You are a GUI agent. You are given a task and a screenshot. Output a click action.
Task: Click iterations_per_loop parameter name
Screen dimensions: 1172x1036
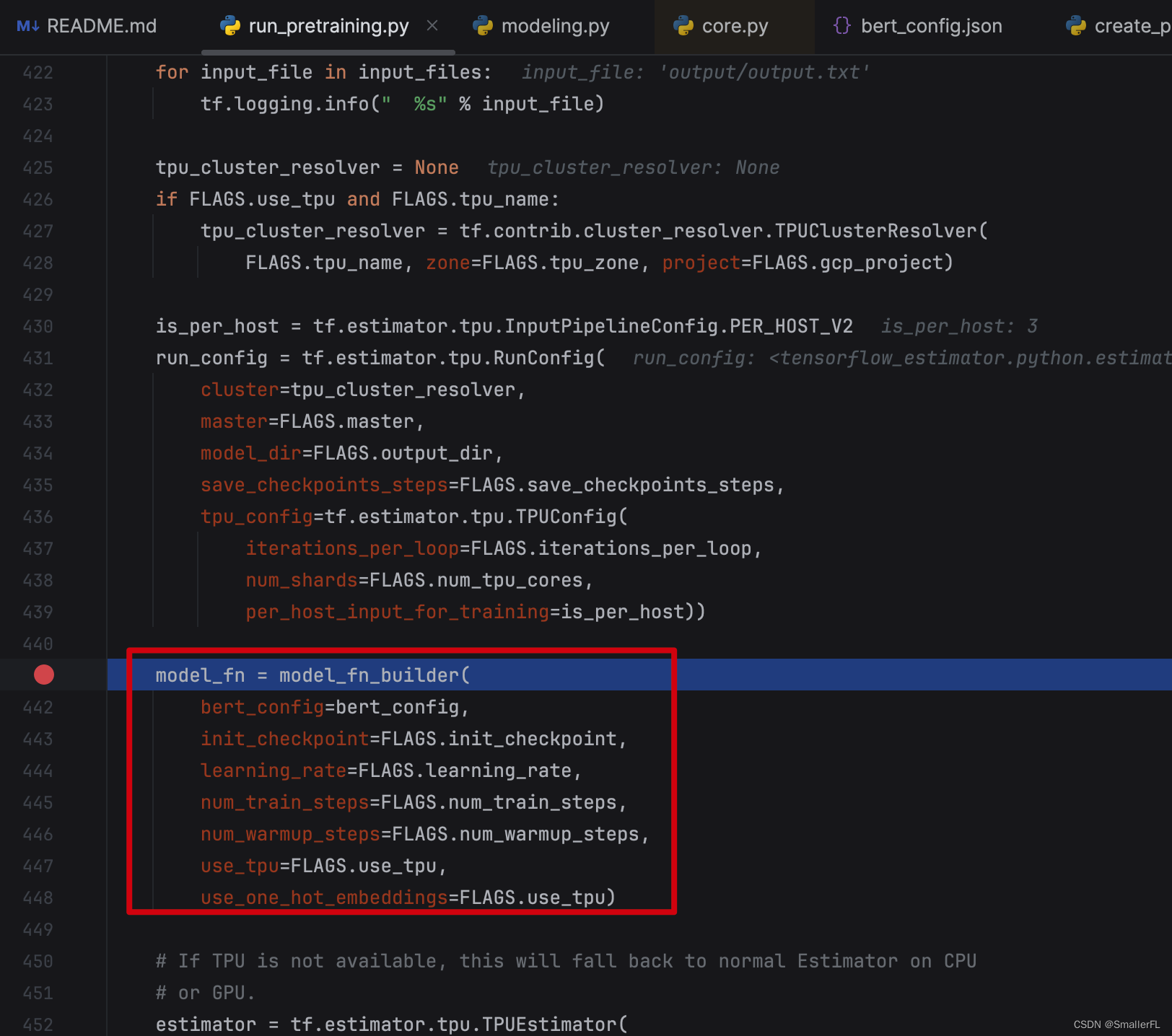coord(352,549)
